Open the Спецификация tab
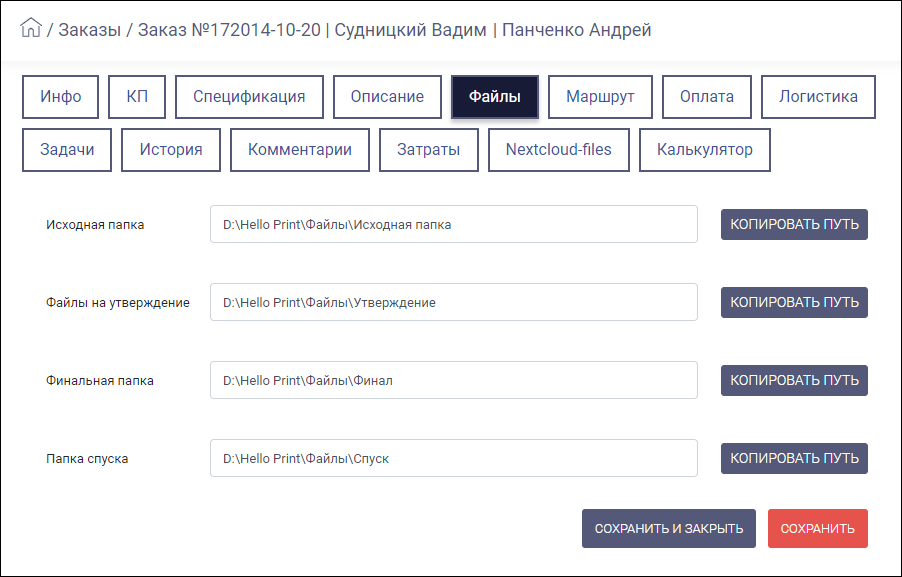The image size is (902, 577). [x=249, y=97]
